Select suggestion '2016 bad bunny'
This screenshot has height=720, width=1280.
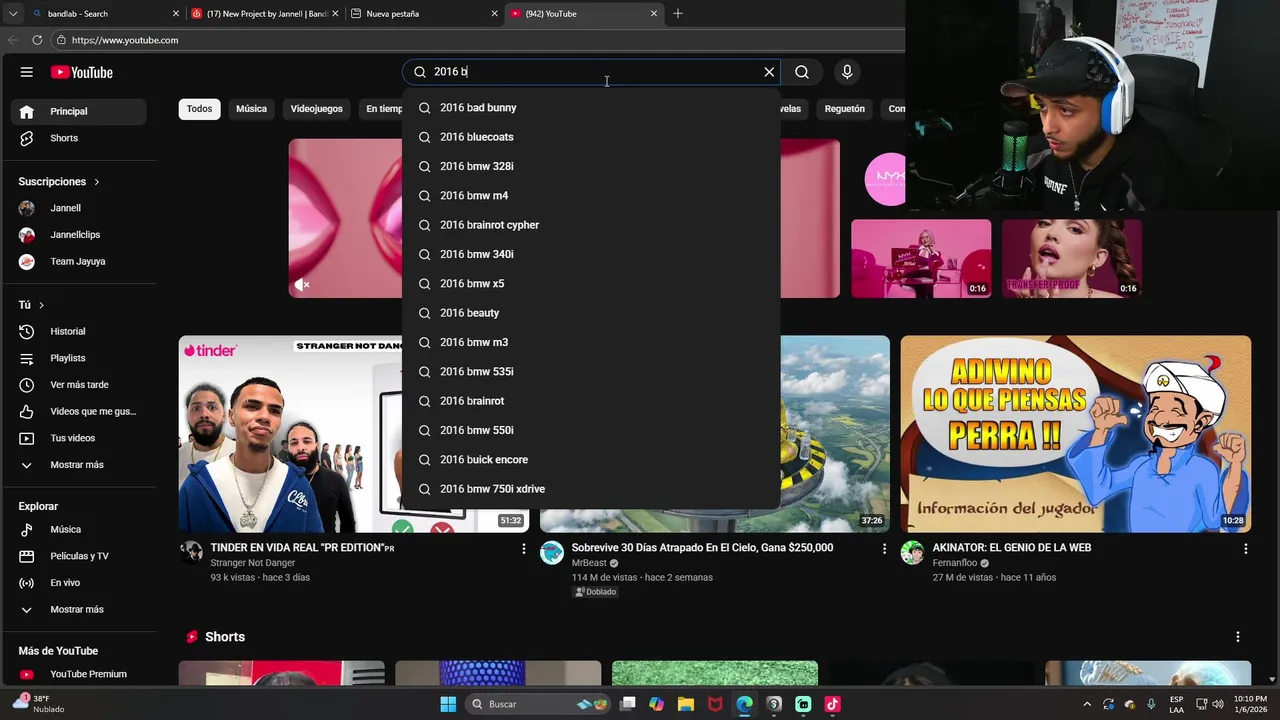click(591, 108)
